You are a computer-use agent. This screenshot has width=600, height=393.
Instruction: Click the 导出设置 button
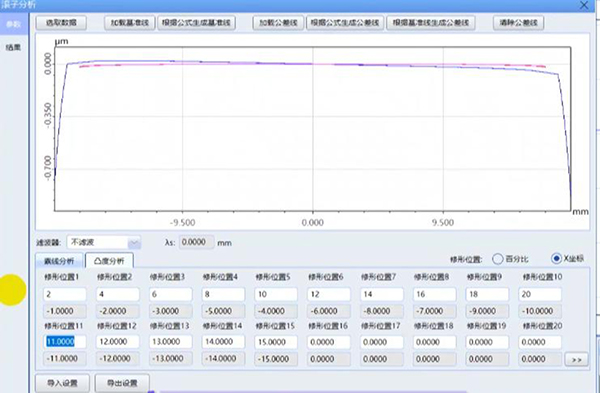(x=122, y=383)
